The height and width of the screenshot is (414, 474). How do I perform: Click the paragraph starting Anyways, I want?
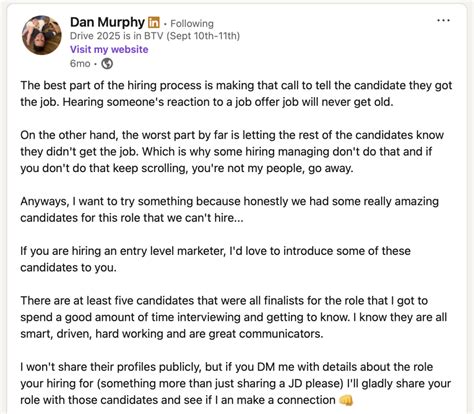click(x=229, y=209)
